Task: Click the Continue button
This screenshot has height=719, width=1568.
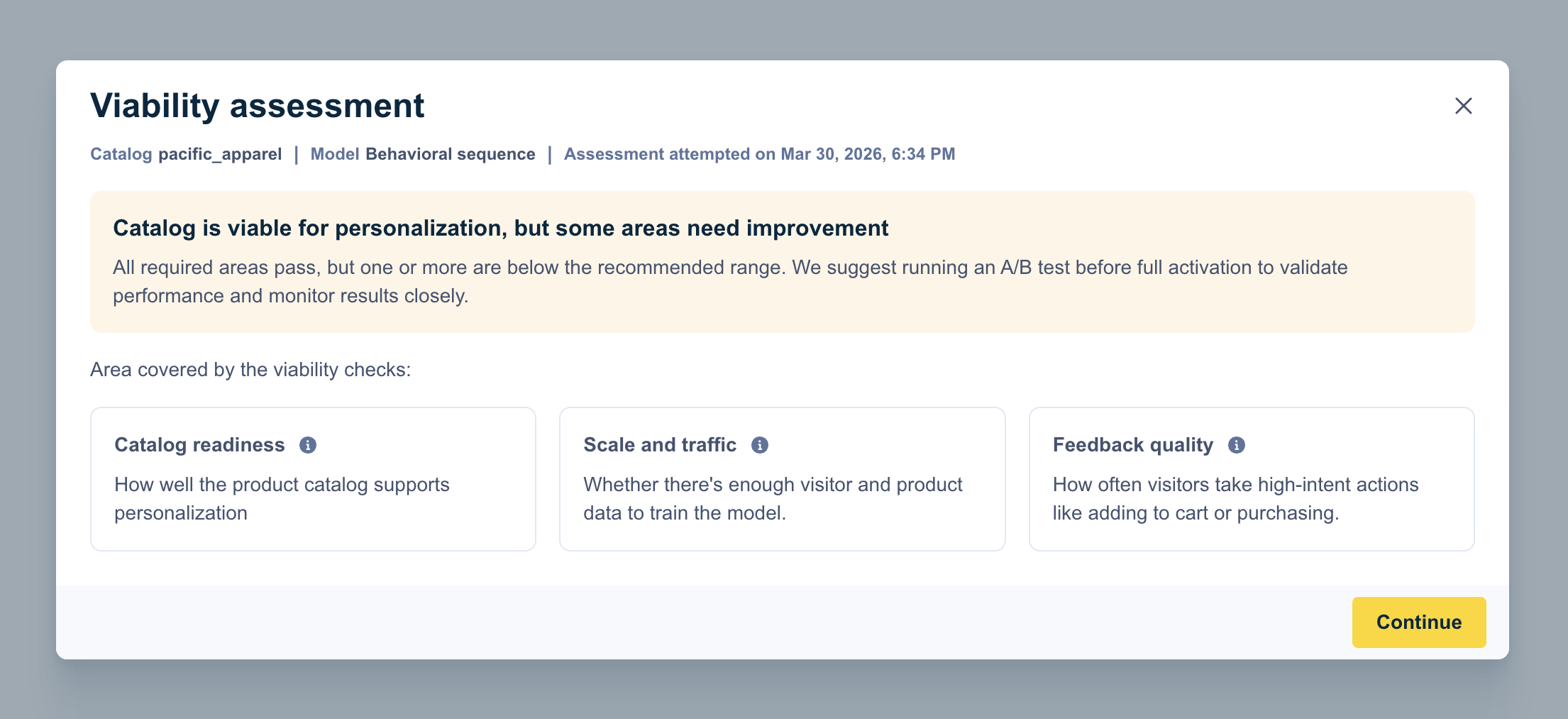Action: 1419,622
